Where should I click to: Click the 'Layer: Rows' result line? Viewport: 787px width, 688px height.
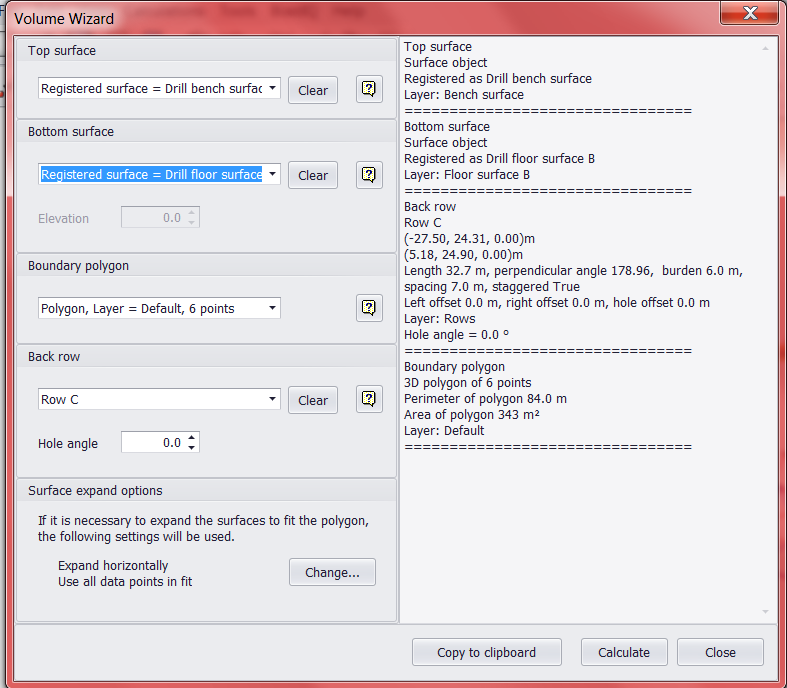440,319
